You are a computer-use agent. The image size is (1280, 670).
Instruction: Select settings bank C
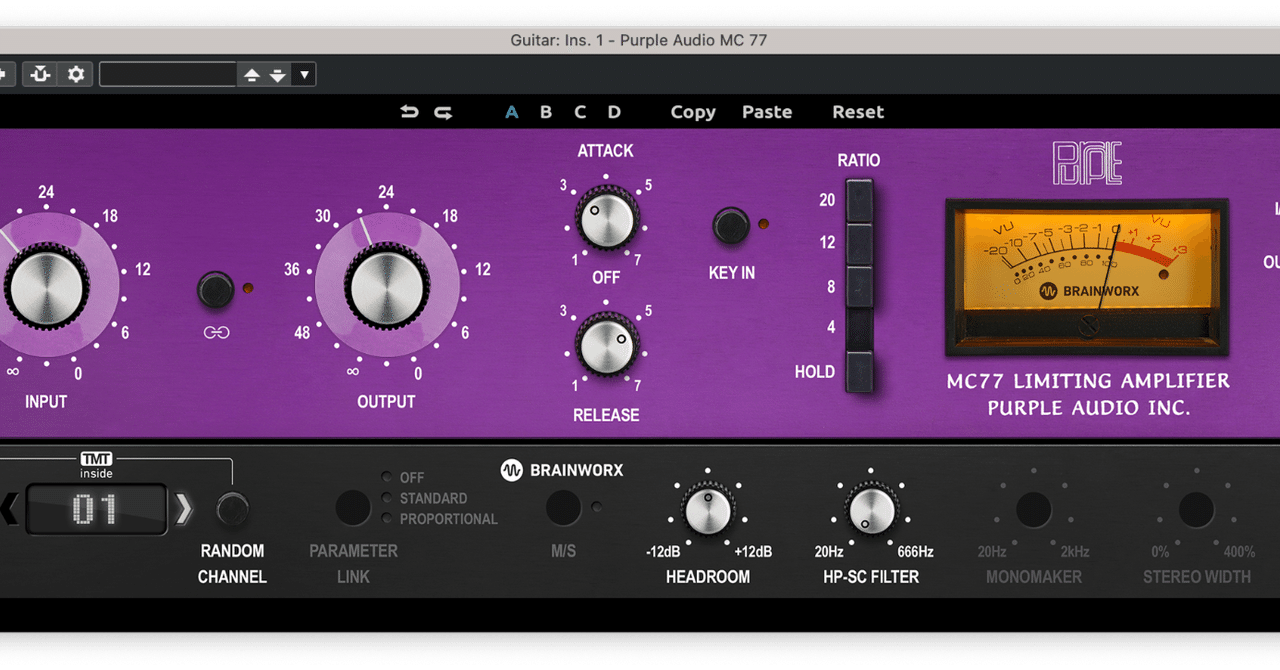click(580, 112)
